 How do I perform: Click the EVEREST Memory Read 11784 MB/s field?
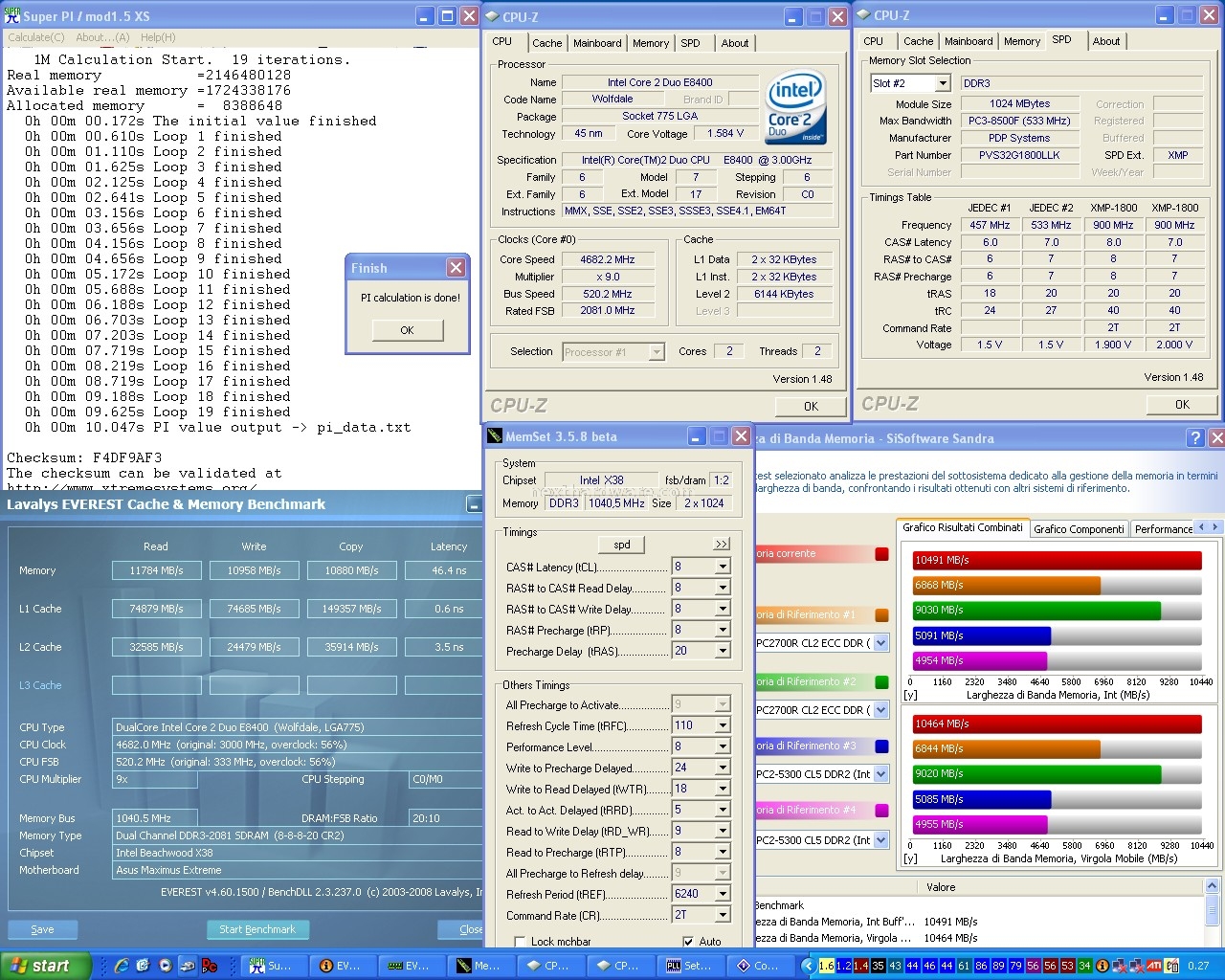(157, 570)
